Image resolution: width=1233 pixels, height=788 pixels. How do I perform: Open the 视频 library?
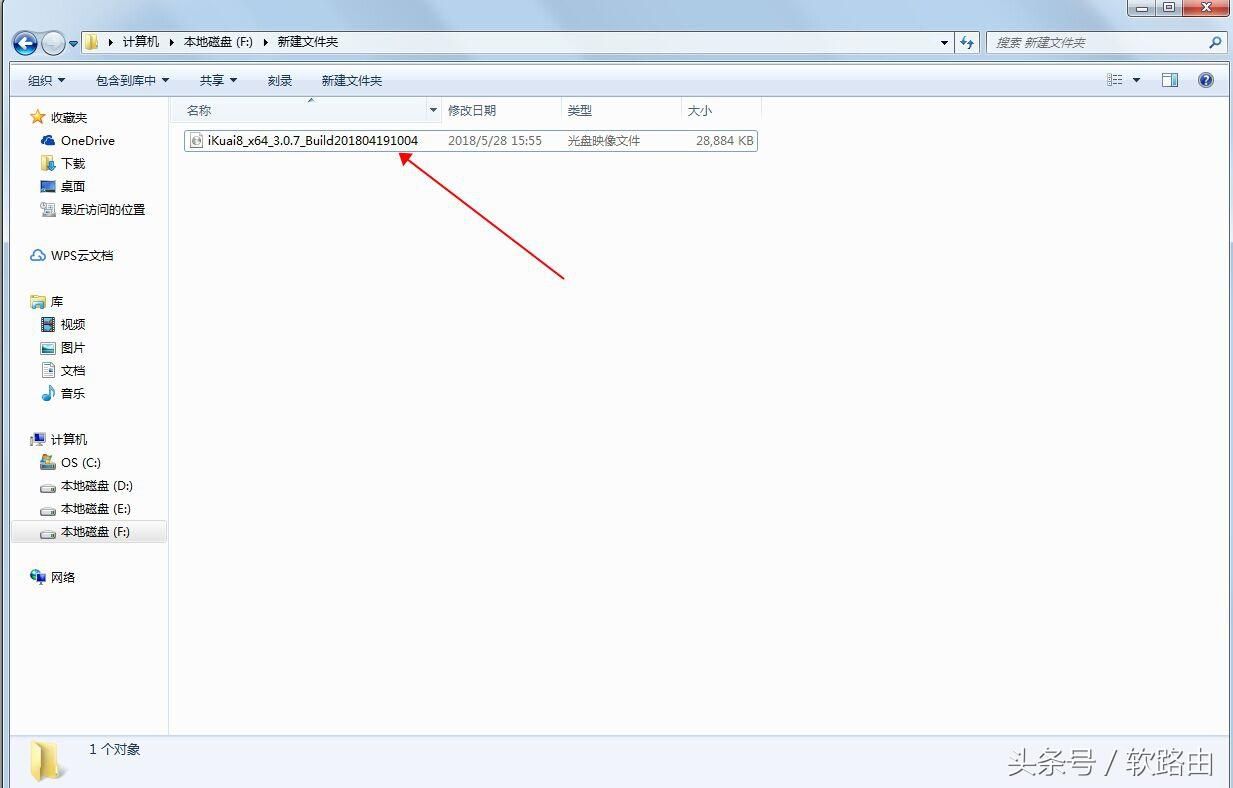point(73,325)
